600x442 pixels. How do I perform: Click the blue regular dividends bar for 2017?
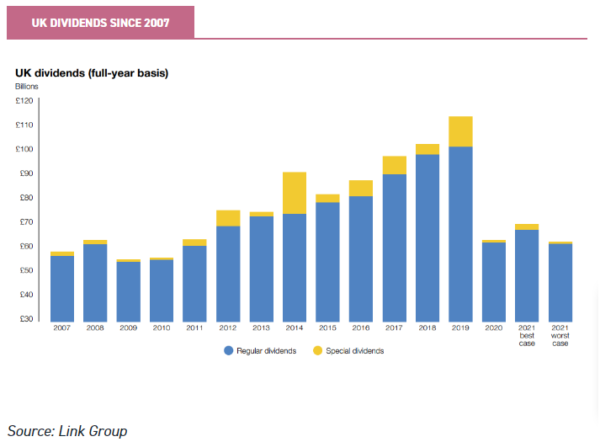coord(395,248)
